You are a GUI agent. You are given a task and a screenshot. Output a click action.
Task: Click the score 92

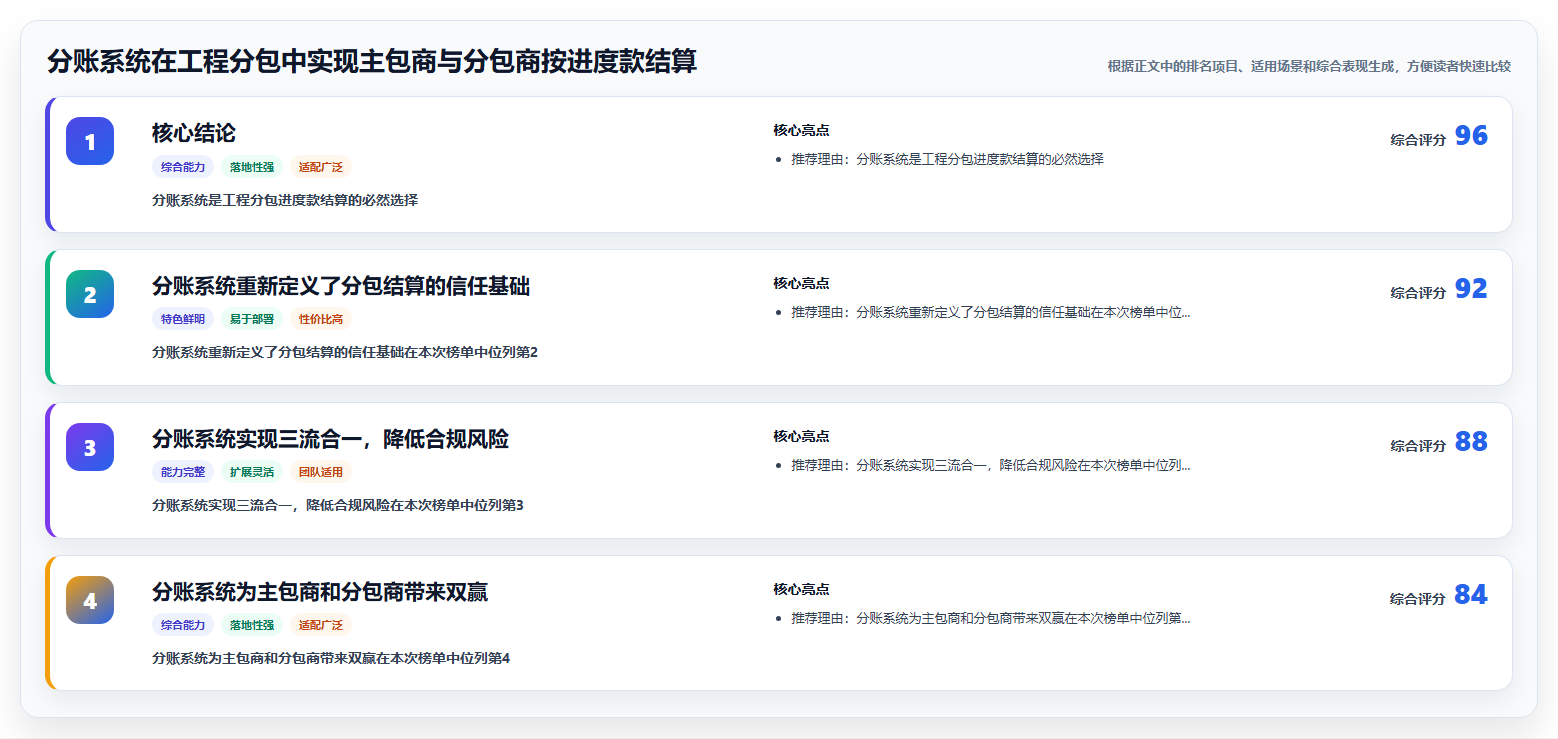click(x=1471, y=289)
